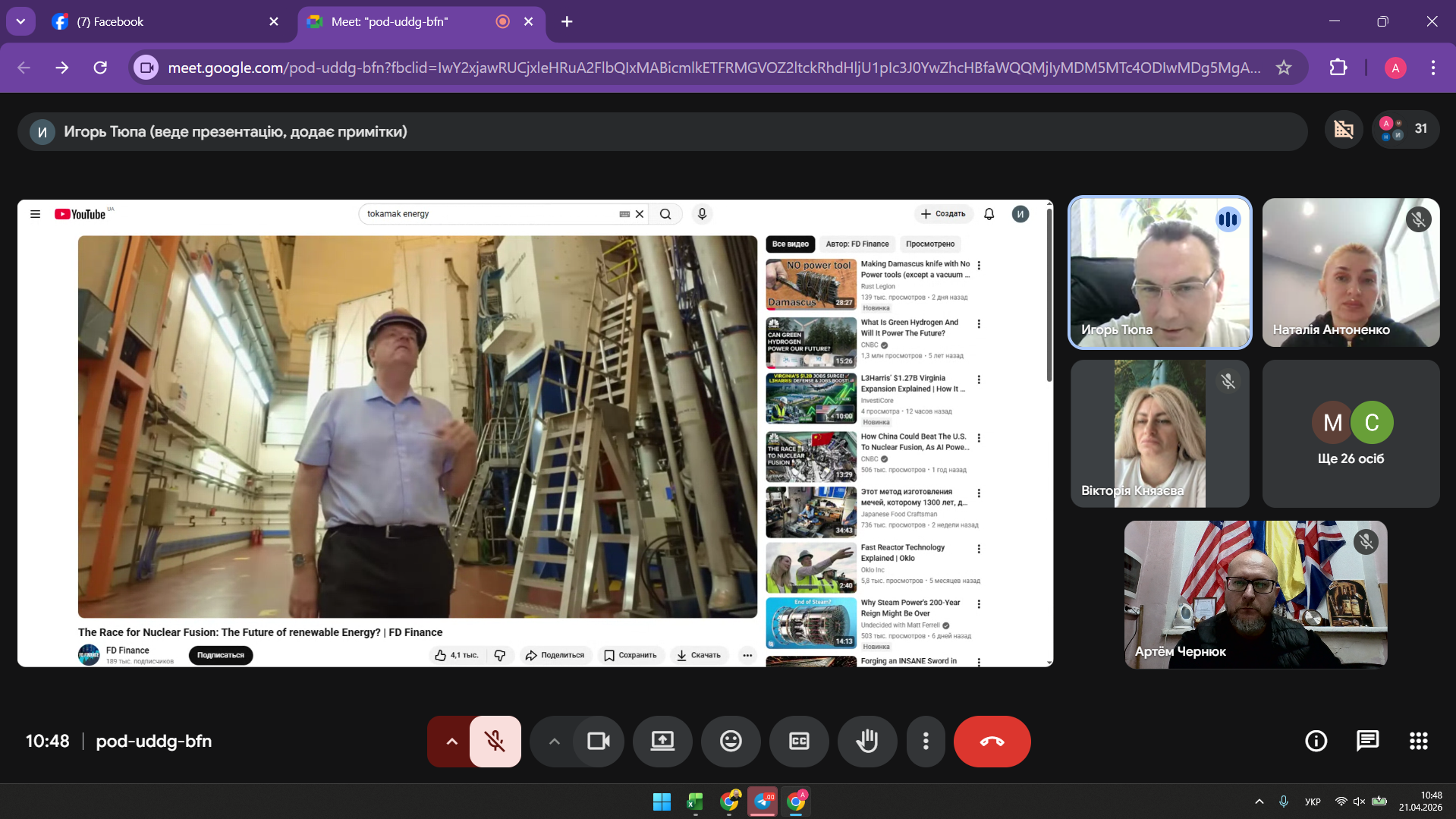Open Meet more options menu

pyautogui.click(x=926, y=741)
